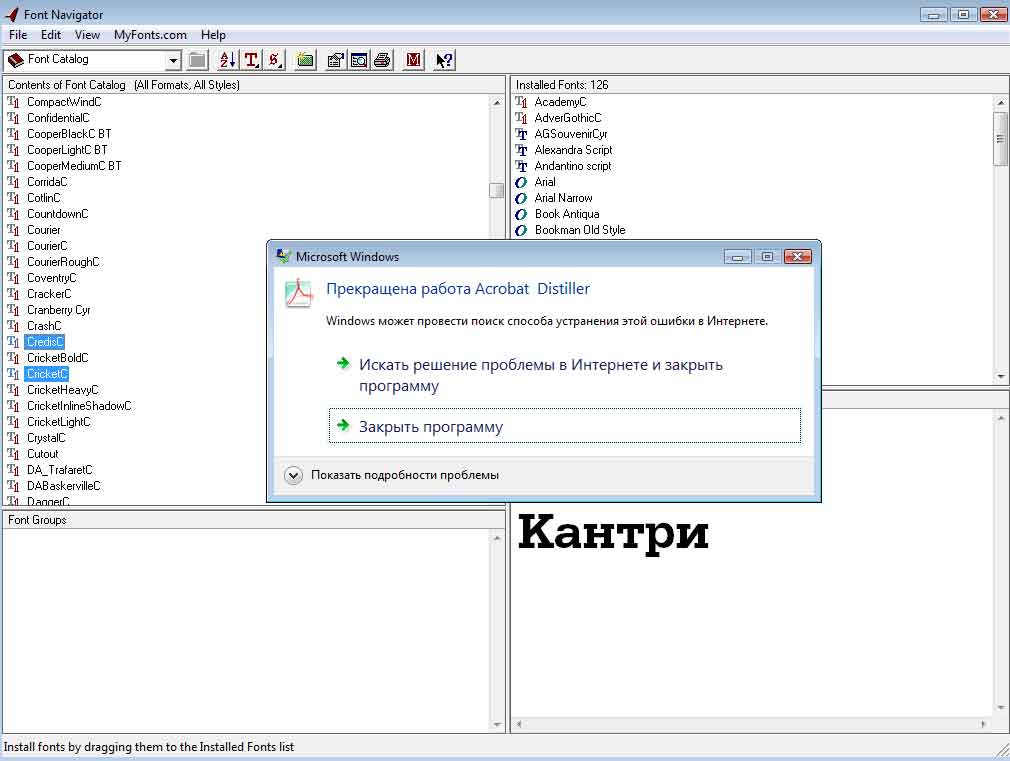
Task: Open the MyFonts.com menu
Action: [150, 35]
